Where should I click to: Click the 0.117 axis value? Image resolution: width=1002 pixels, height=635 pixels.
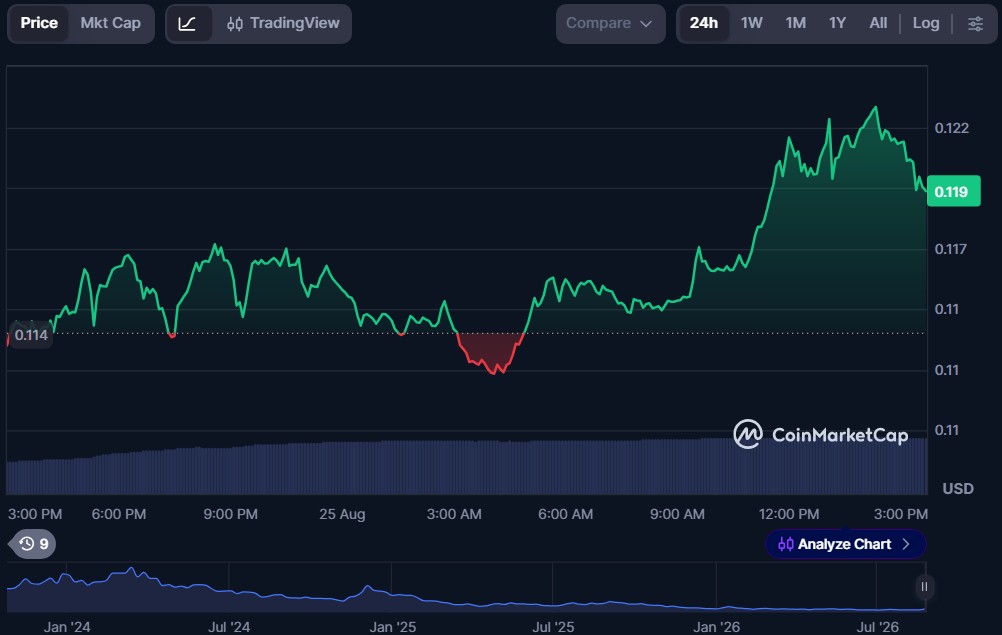coord(950,249)
